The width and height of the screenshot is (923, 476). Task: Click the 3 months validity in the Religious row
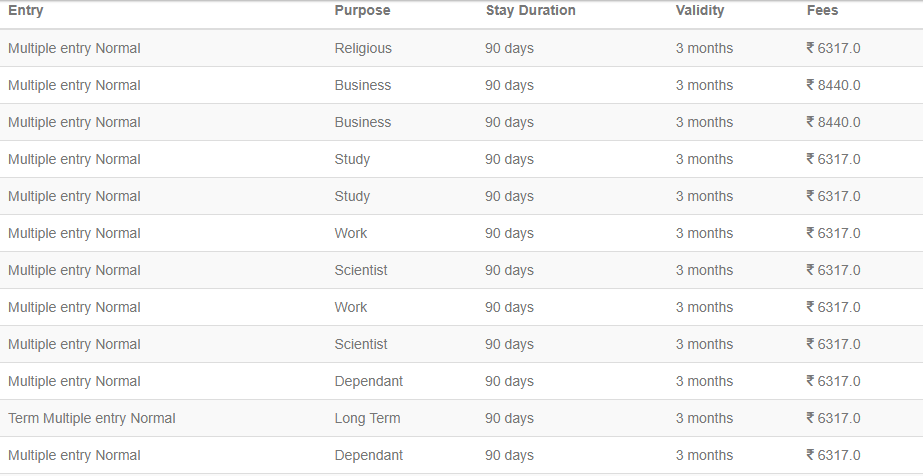pyautogui.click(x=704, y=48)
